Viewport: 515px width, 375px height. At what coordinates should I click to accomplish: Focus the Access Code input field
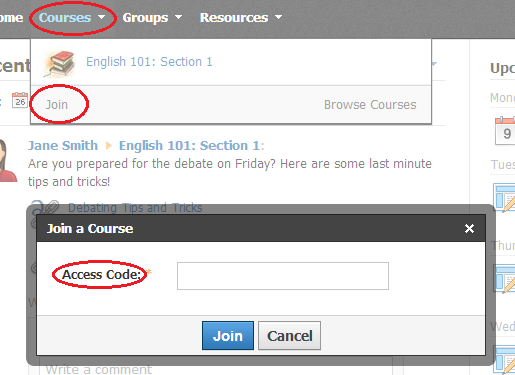[x=283, y=276]
